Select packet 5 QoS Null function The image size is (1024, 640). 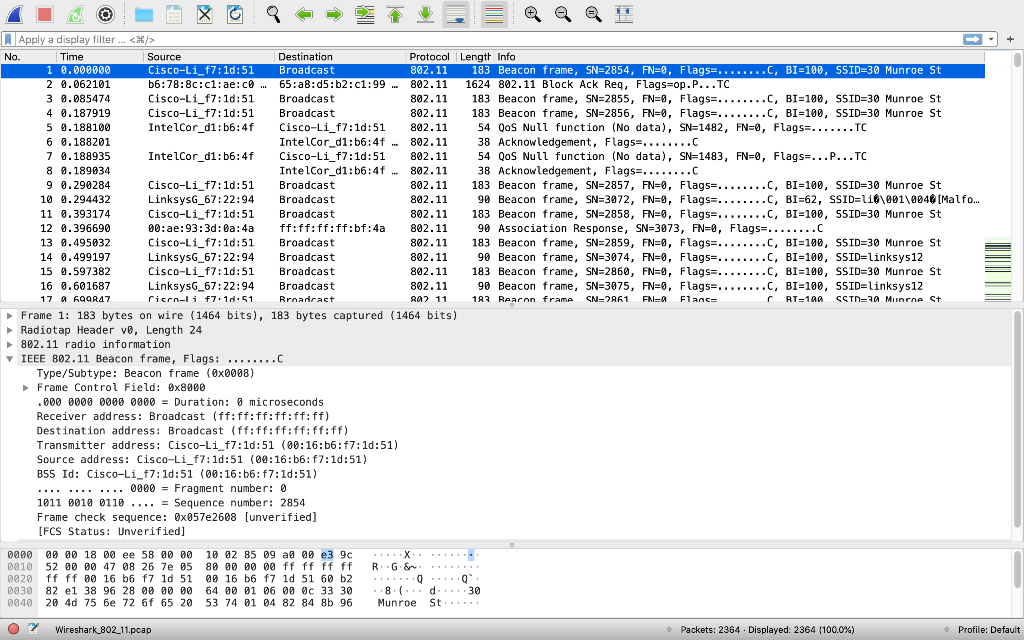pos(492,127)
